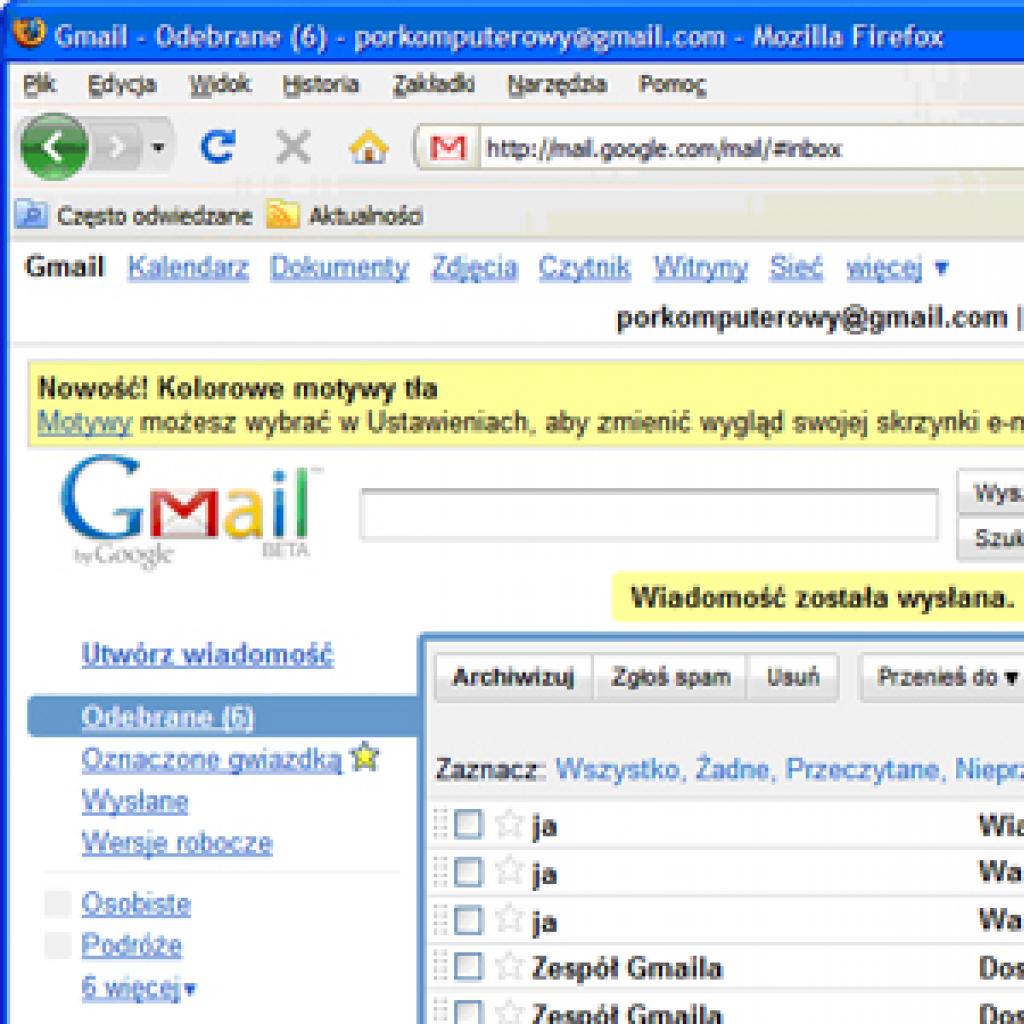This screenshot has width=1024, height=1024.
Task: Open the Historia menu
Action: pyautogui.click(x=321, y=84)
